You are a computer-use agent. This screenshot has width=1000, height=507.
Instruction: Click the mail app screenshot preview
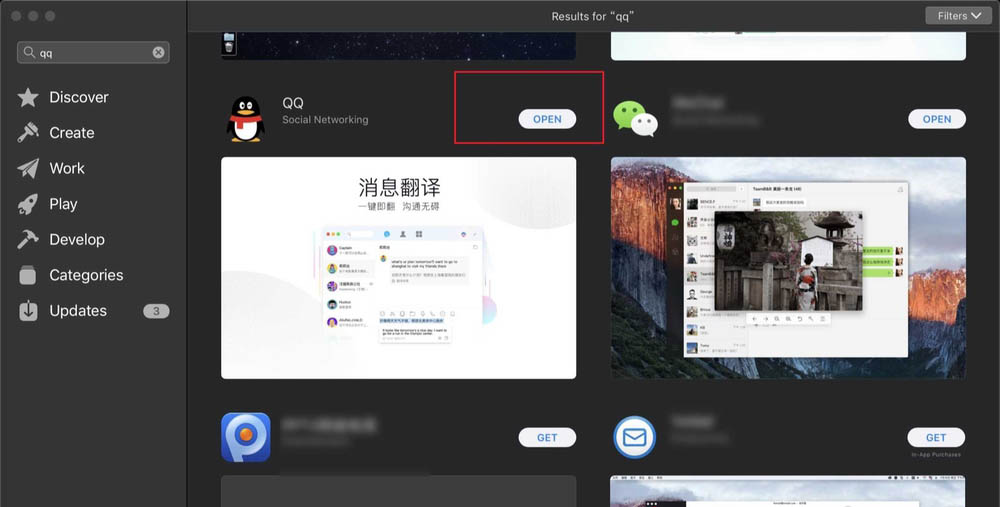[x=788, y=491]
